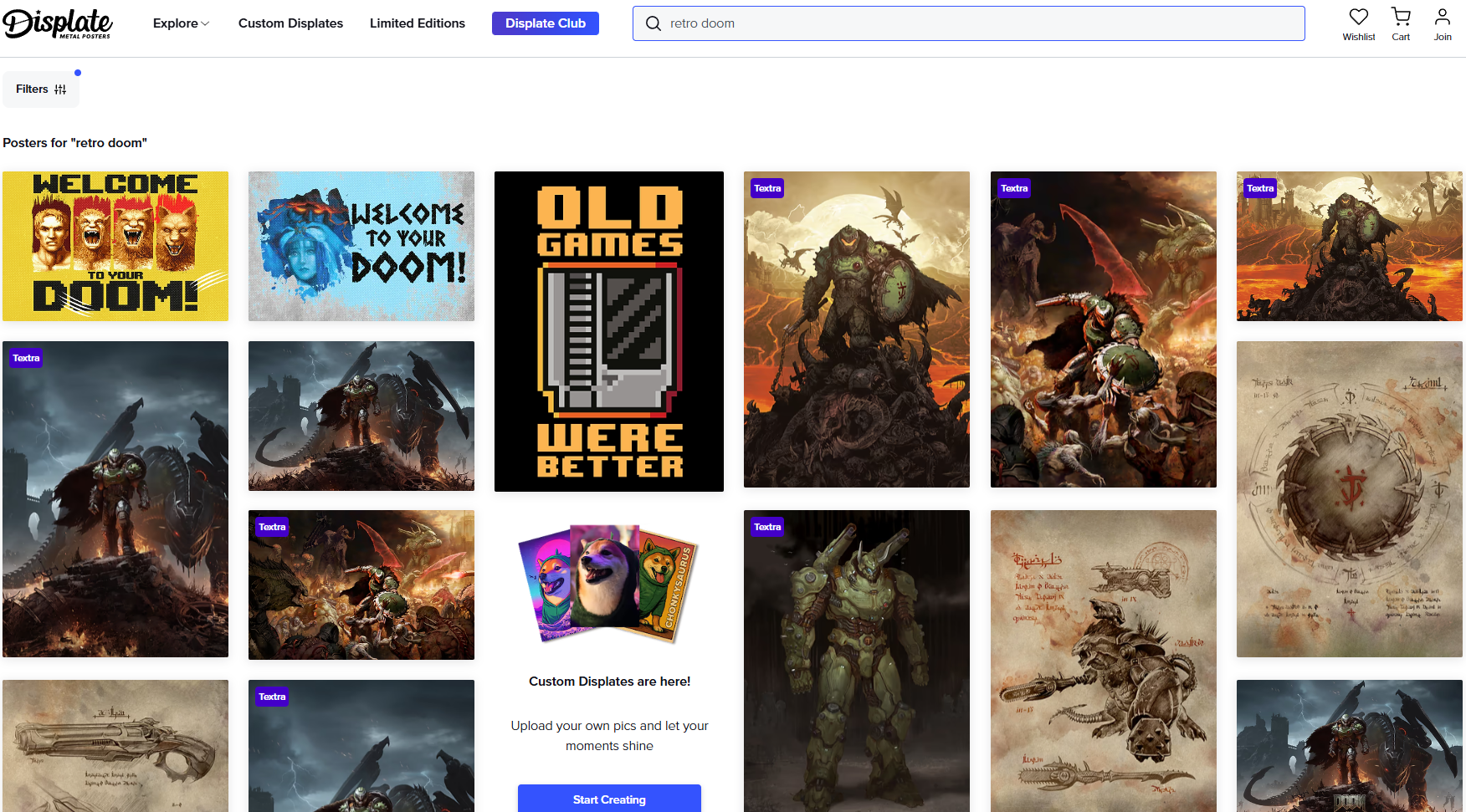The height and width of the screenshot is (812, 1466).
Task: Open the Textra stormy poster below the wide battle scene
Action: pyautogui.click(x=361, y=746)
